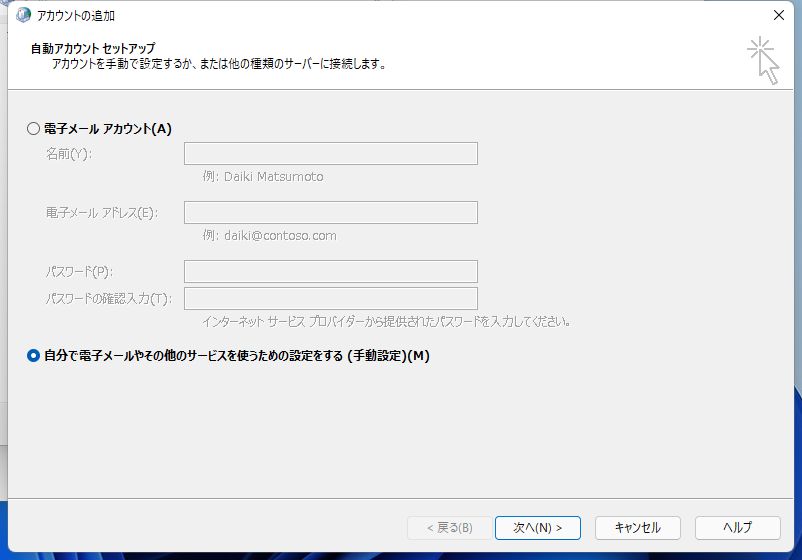Click the globe icon in the title bar

pos(23,15)
